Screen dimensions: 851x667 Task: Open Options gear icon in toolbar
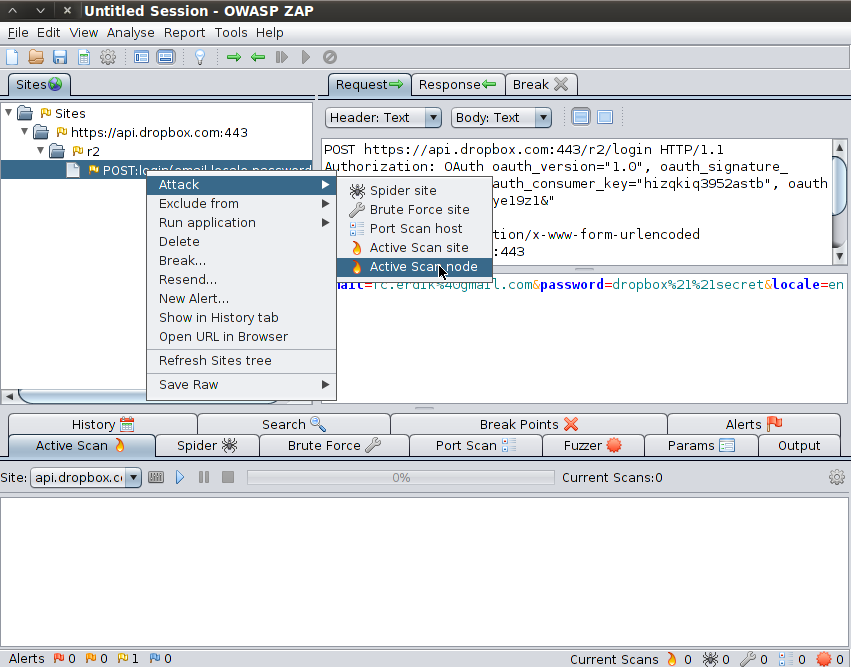point(108,57)
